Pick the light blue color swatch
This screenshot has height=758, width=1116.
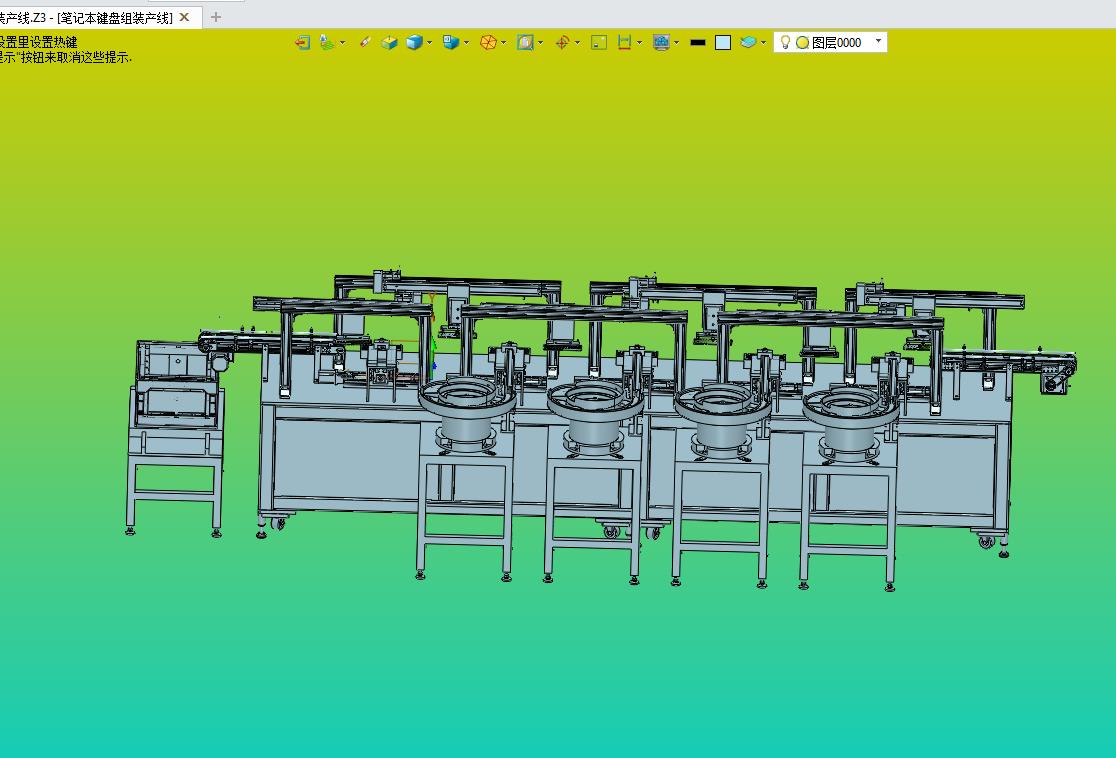(x=723, y=42)
